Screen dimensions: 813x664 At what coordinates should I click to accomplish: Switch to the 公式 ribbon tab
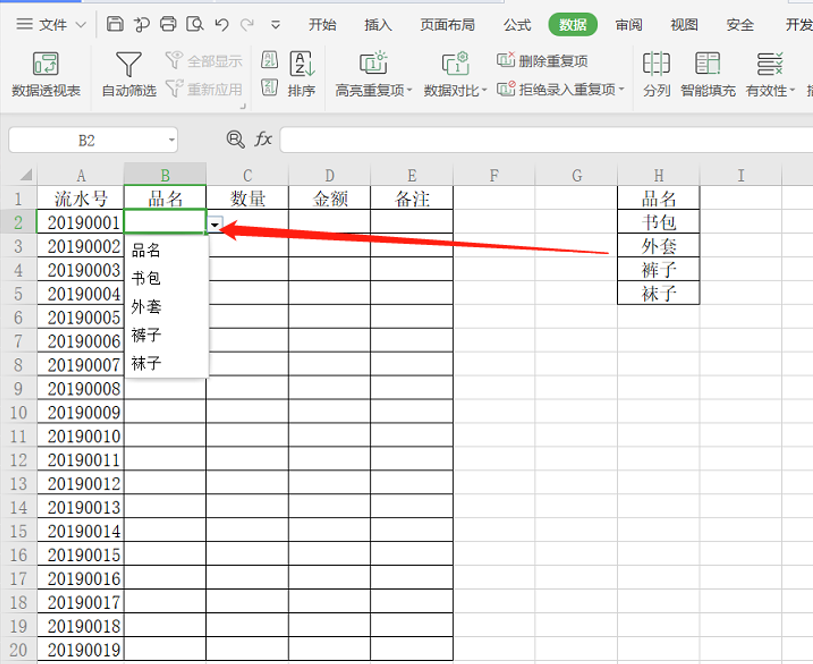click(x=517, y=24)
